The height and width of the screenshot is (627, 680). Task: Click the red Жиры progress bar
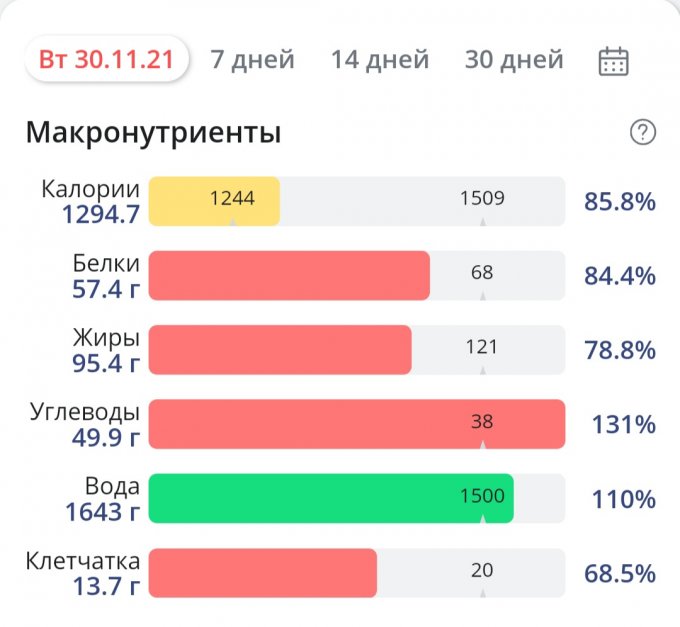coord(280,350)
